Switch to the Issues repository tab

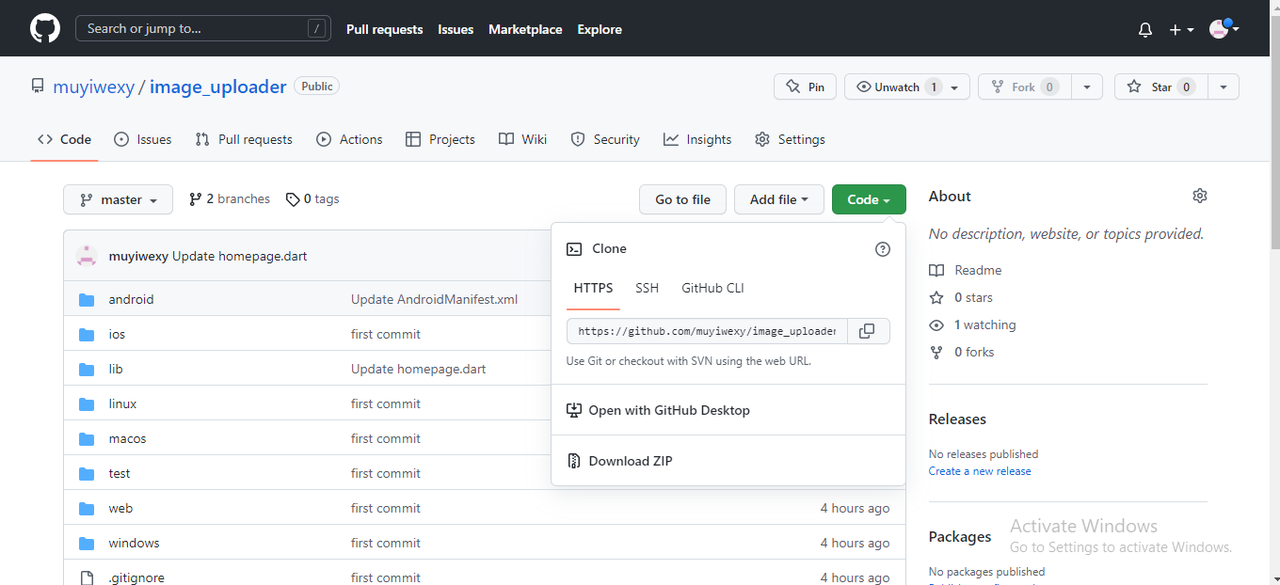point(143,140)
